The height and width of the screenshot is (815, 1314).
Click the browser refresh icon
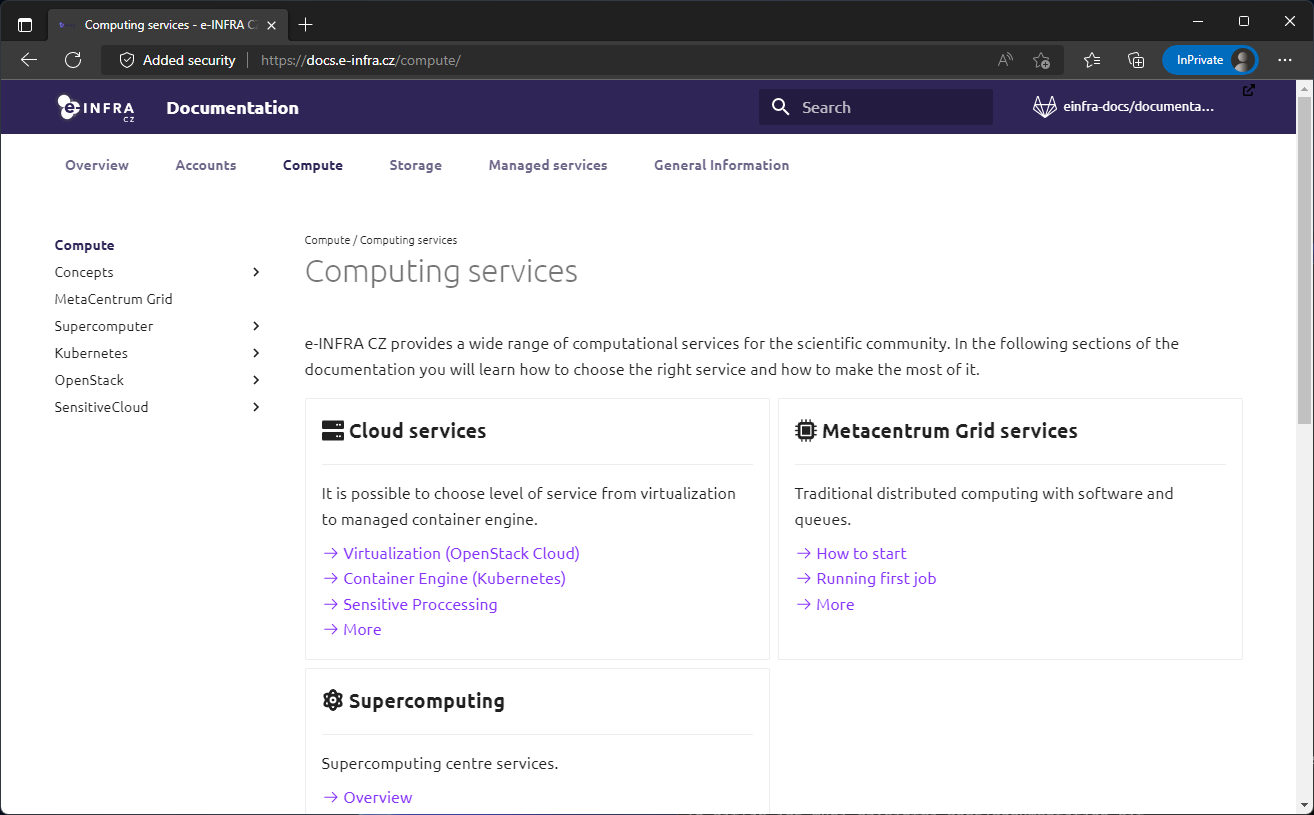[x=73, y=60]
